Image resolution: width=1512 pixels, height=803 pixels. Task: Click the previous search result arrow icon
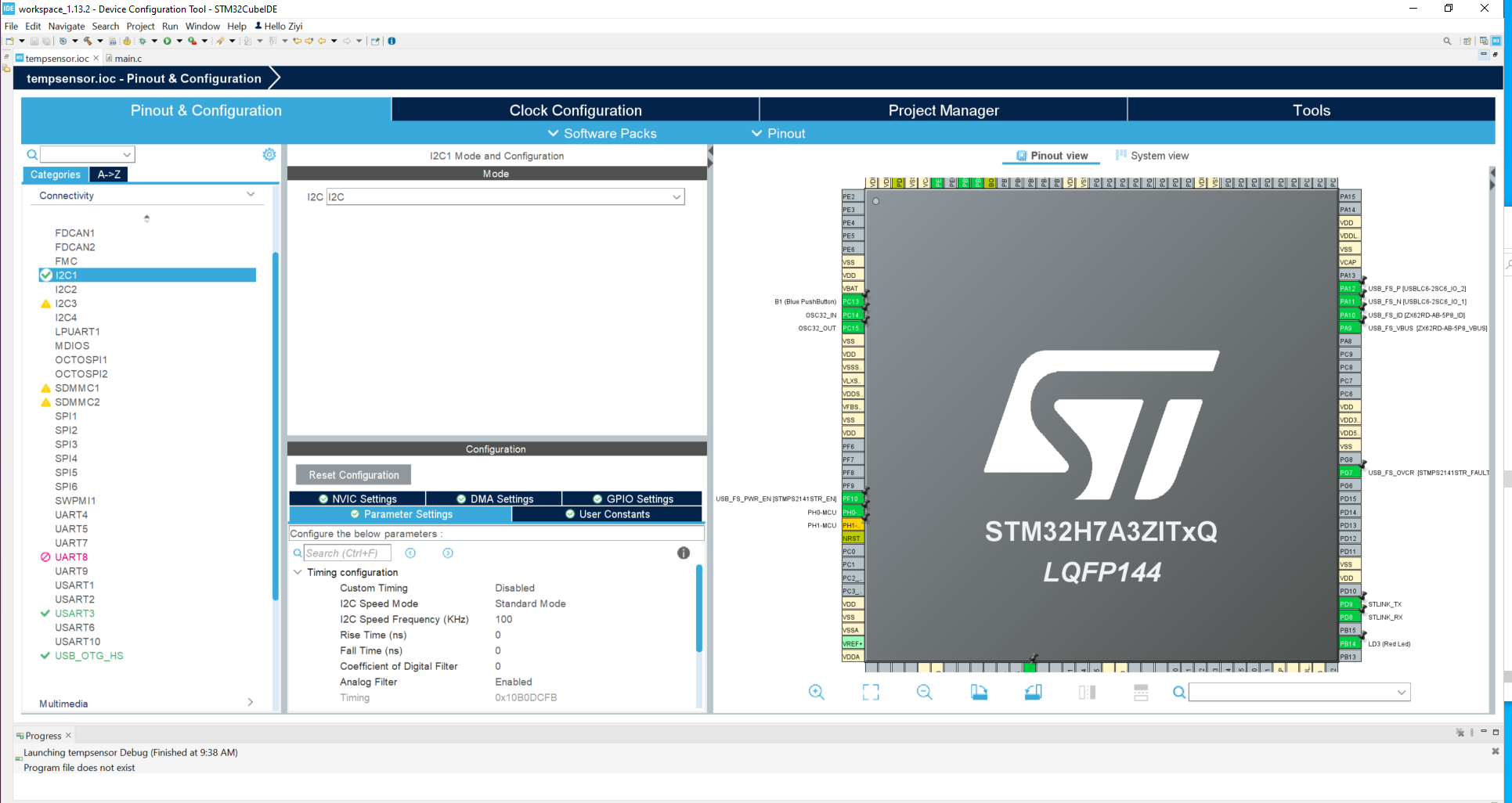410,553
